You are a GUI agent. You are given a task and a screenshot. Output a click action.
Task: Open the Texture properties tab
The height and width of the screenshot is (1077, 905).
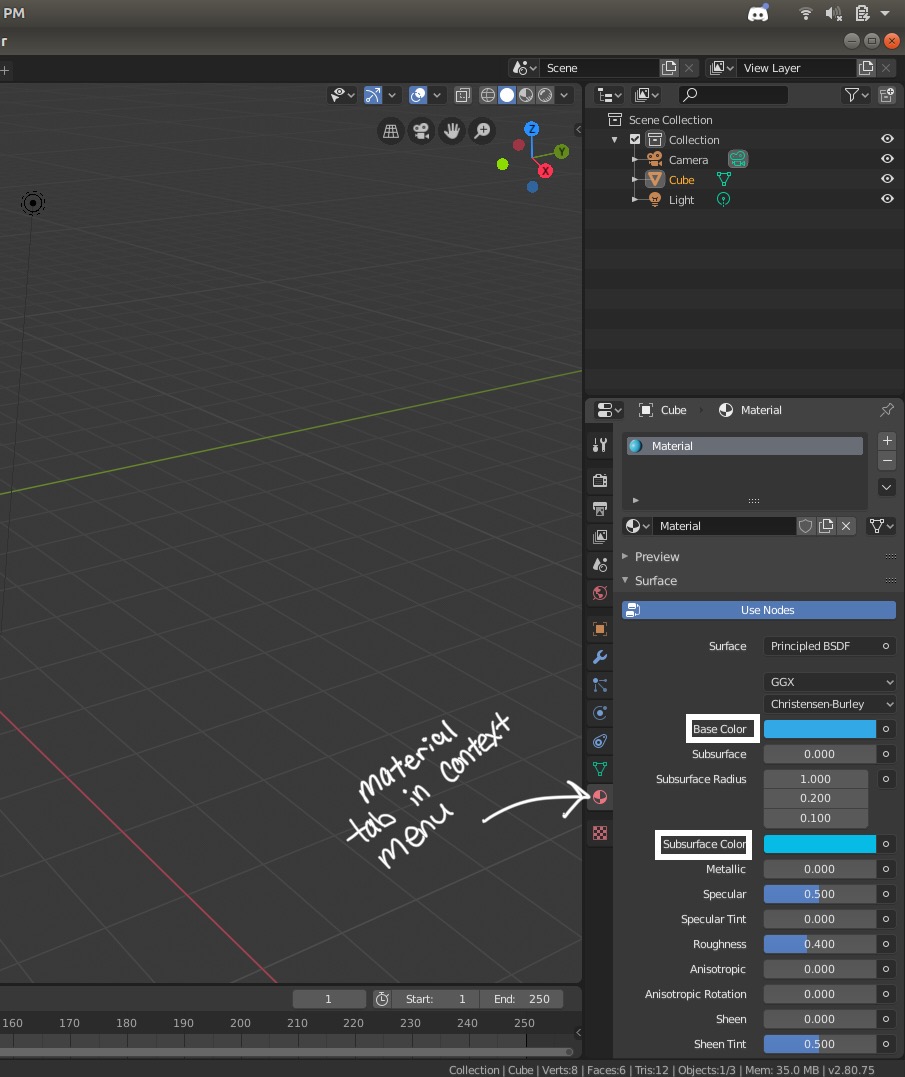(x=599, y=833)
